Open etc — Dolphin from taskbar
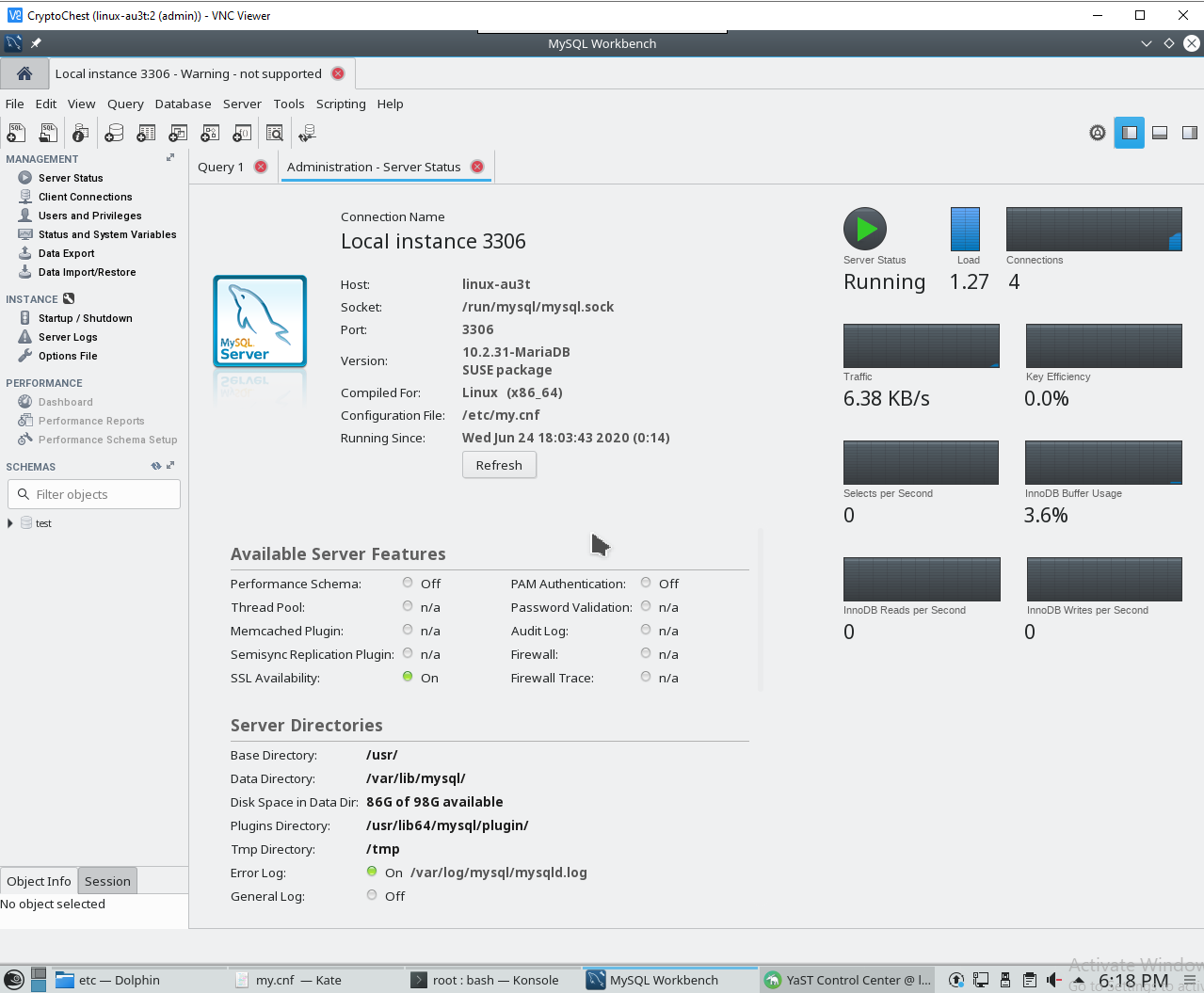 (139, 980)
